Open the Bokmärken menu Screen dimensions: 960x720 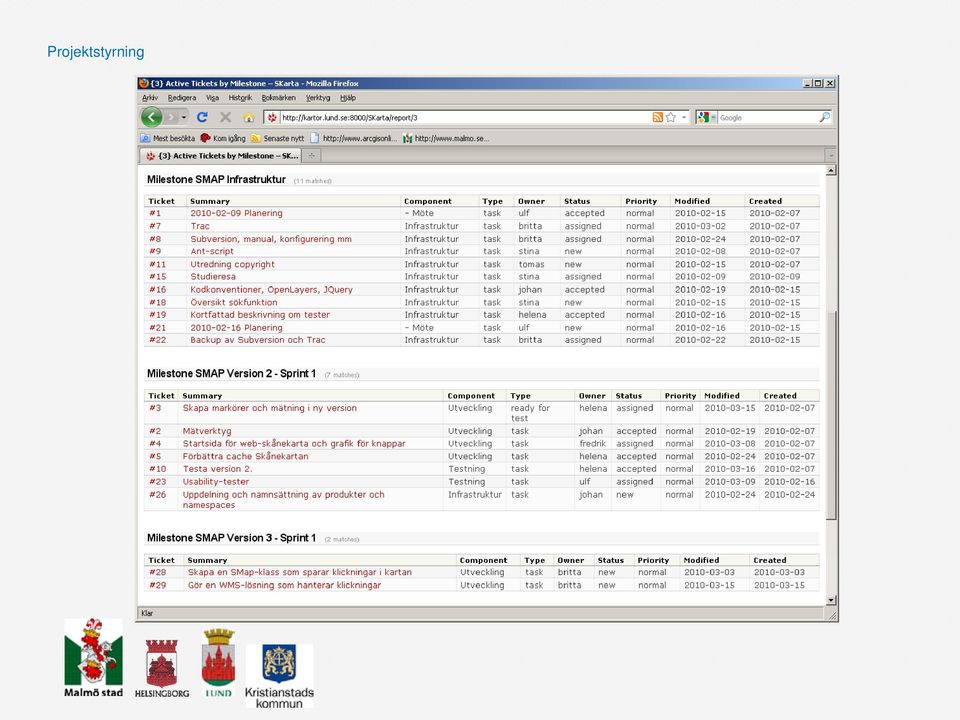point(279,98)
